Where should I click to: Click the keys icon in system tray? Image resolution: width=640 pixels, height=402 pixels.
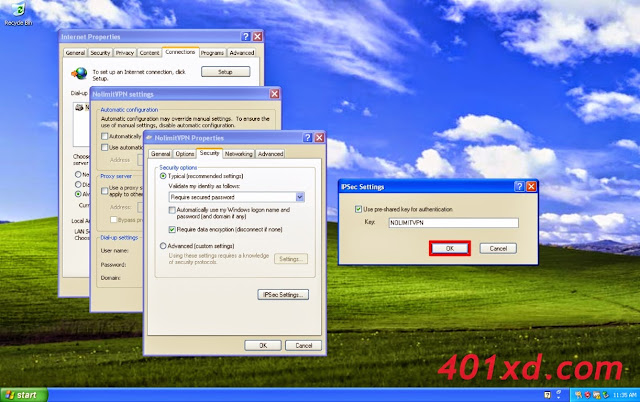tap(578, 395)
